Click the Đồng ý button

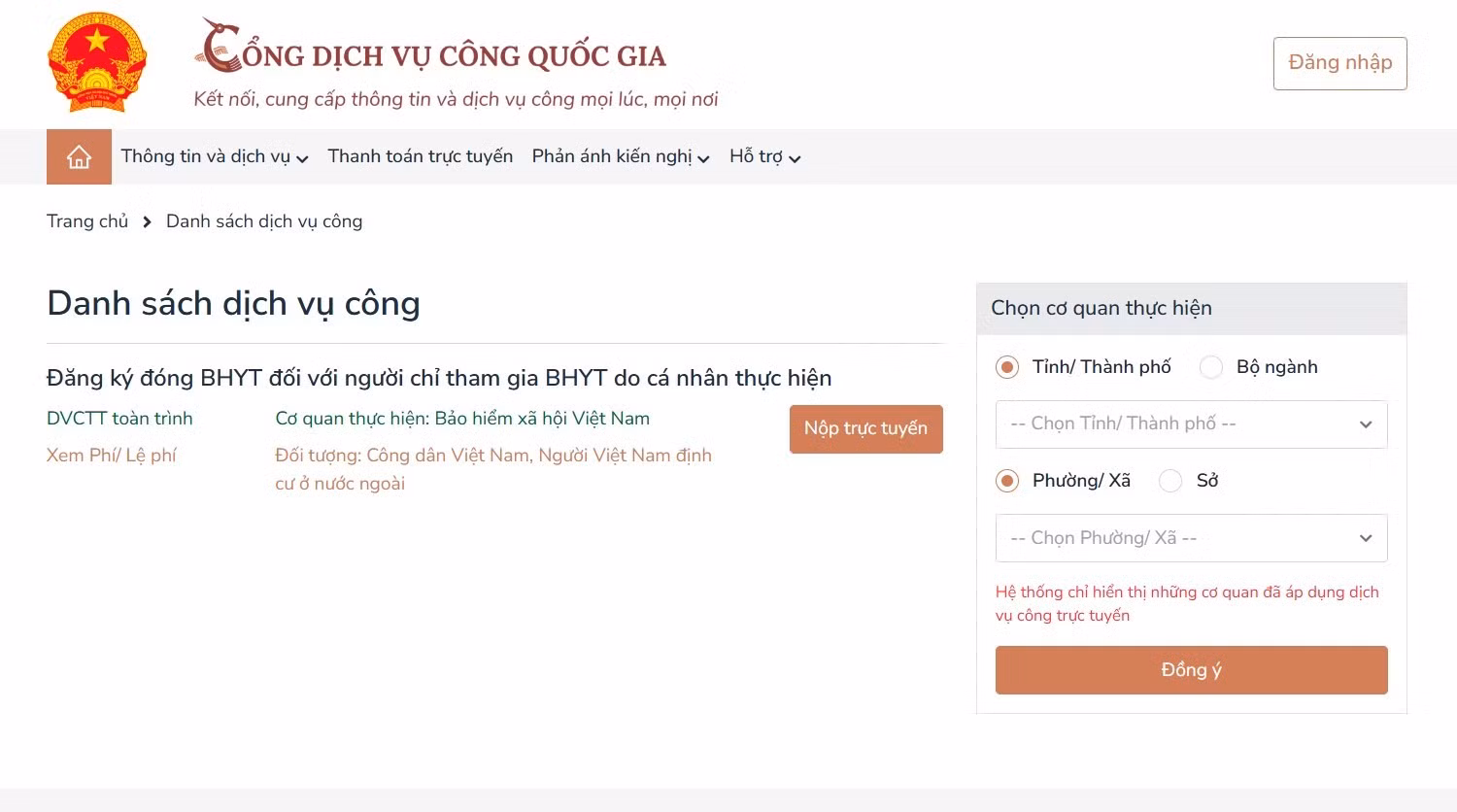pos(1191,670)
